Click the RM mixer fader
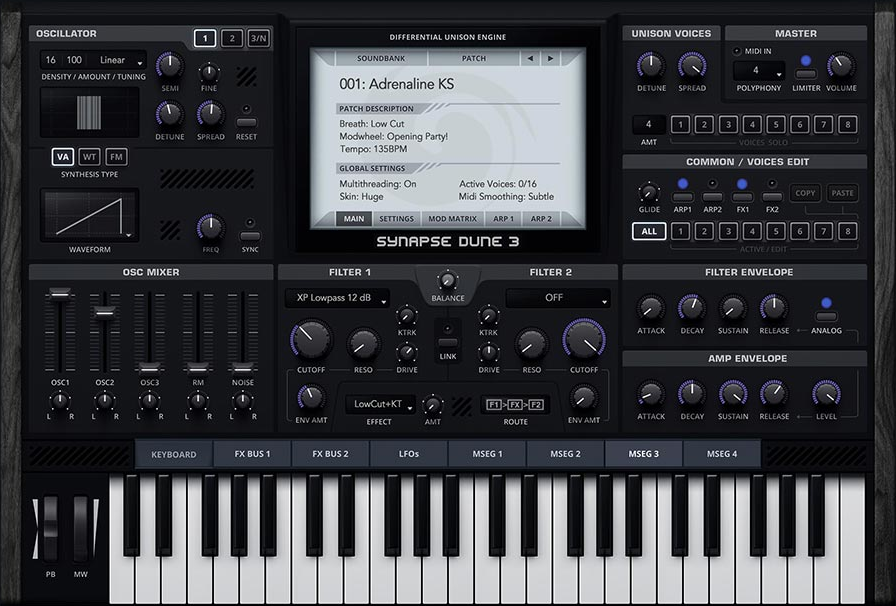Image resolution: width=896 pixels, height=606 pixels. tap(198, 367)
